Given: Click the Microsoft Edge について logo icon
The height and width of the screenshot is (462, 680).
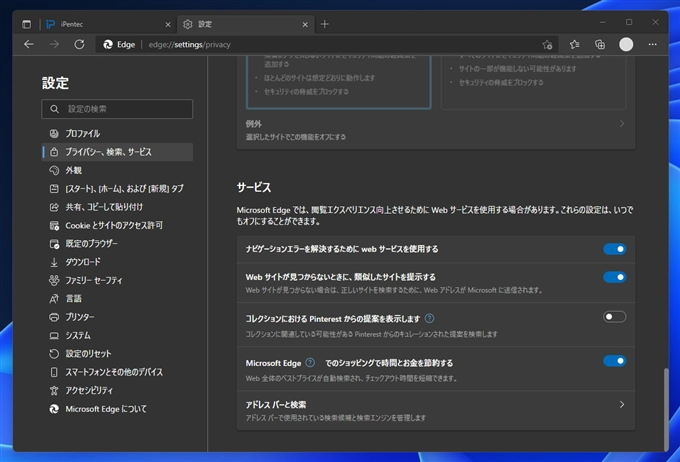Looking at the screenshot, I should (54, 409).
